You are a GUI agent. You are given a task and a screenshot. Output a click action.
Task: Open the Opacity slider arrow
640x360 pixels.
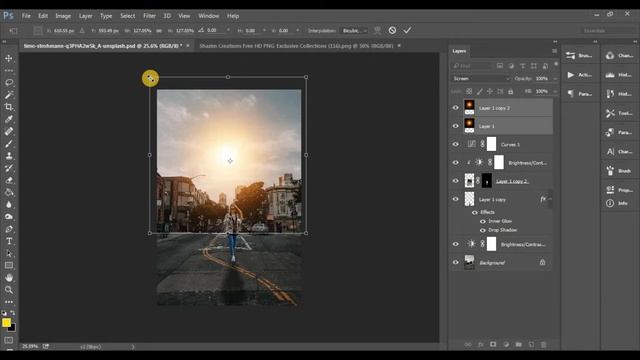[x=555, y=78]
